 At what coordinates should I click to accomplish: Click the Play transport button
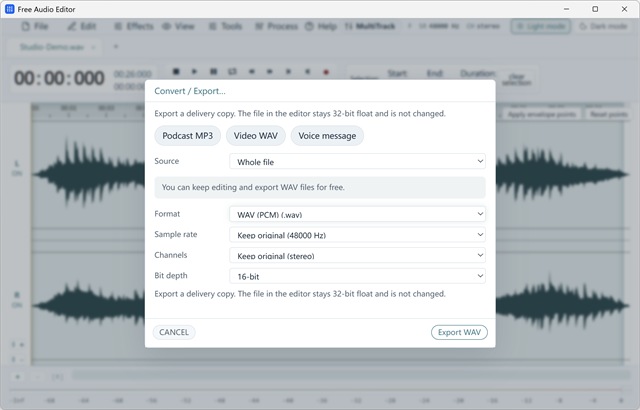(195, 71)
